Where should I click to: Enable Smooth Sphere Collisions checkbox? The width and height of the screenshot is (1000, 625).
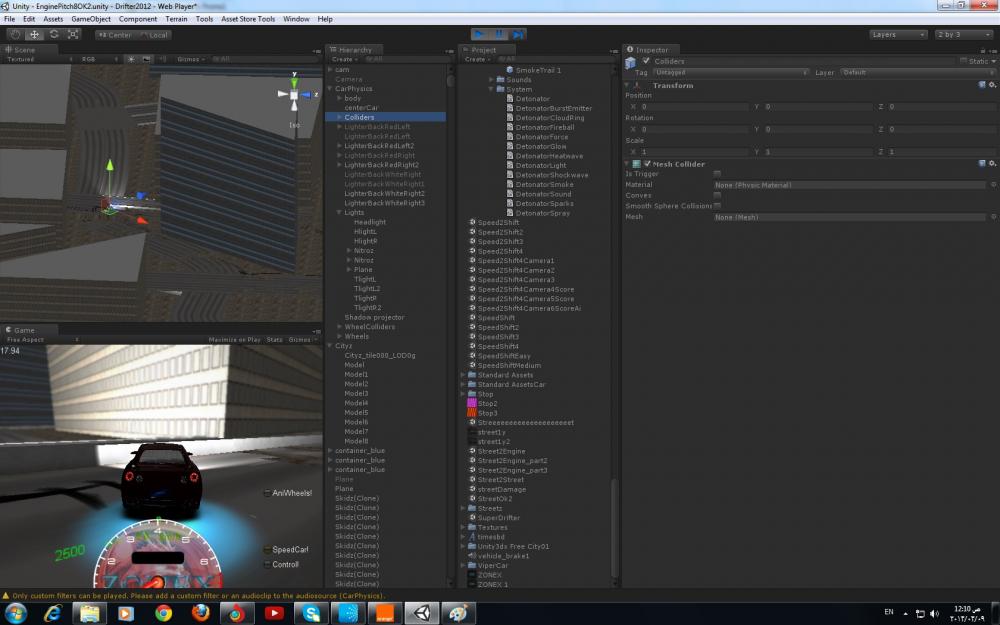coord(717,206)
